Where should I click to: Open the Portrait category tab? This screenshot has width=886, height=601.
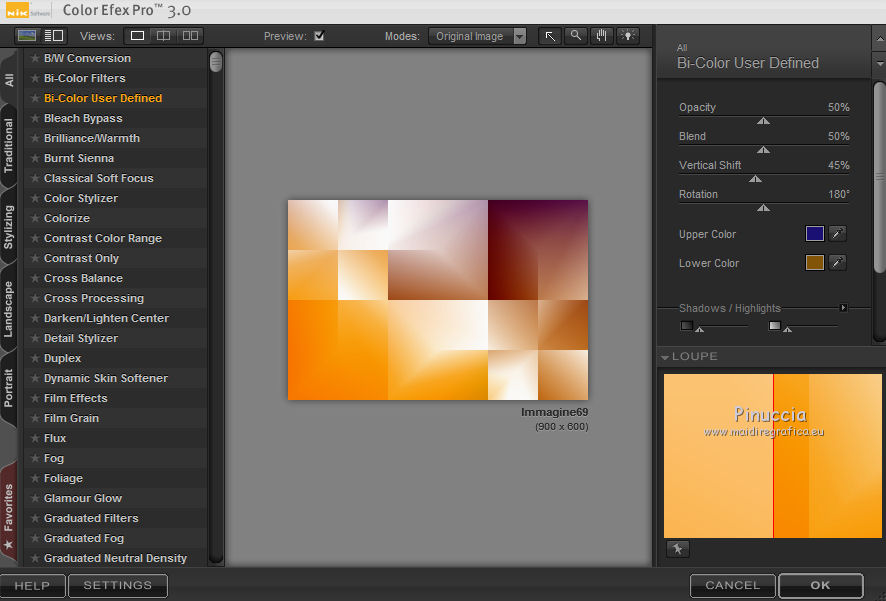coord(9,388)
